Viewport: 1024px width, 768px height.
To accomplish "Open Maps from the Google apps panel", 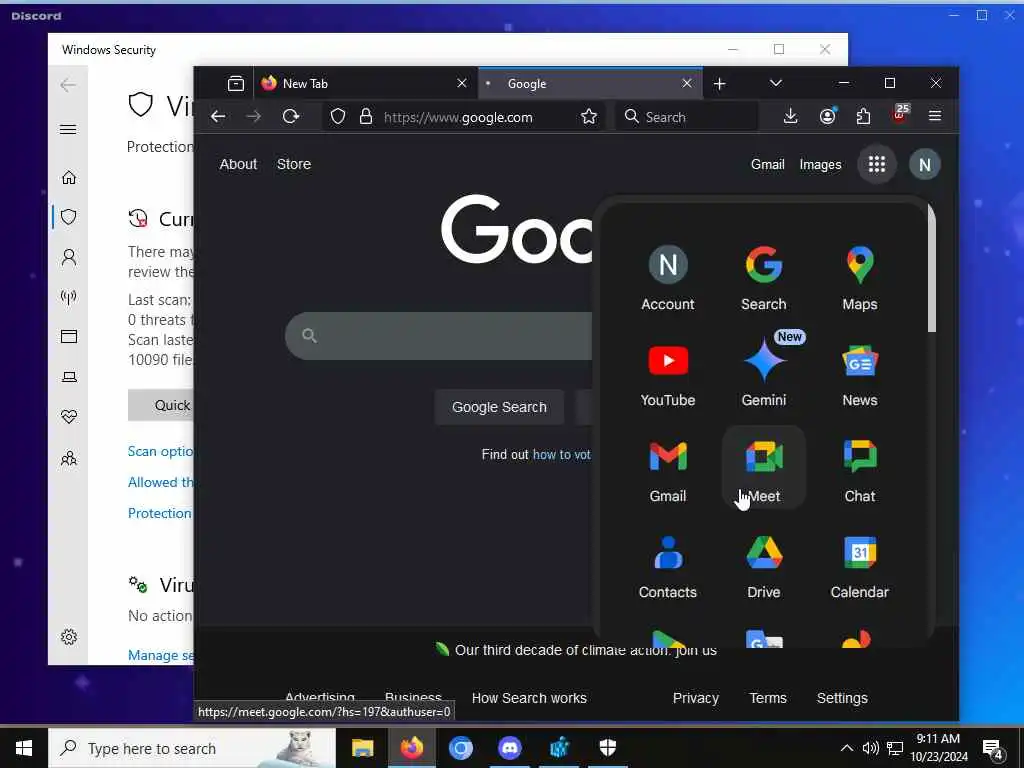I will [x=859, y=279].
